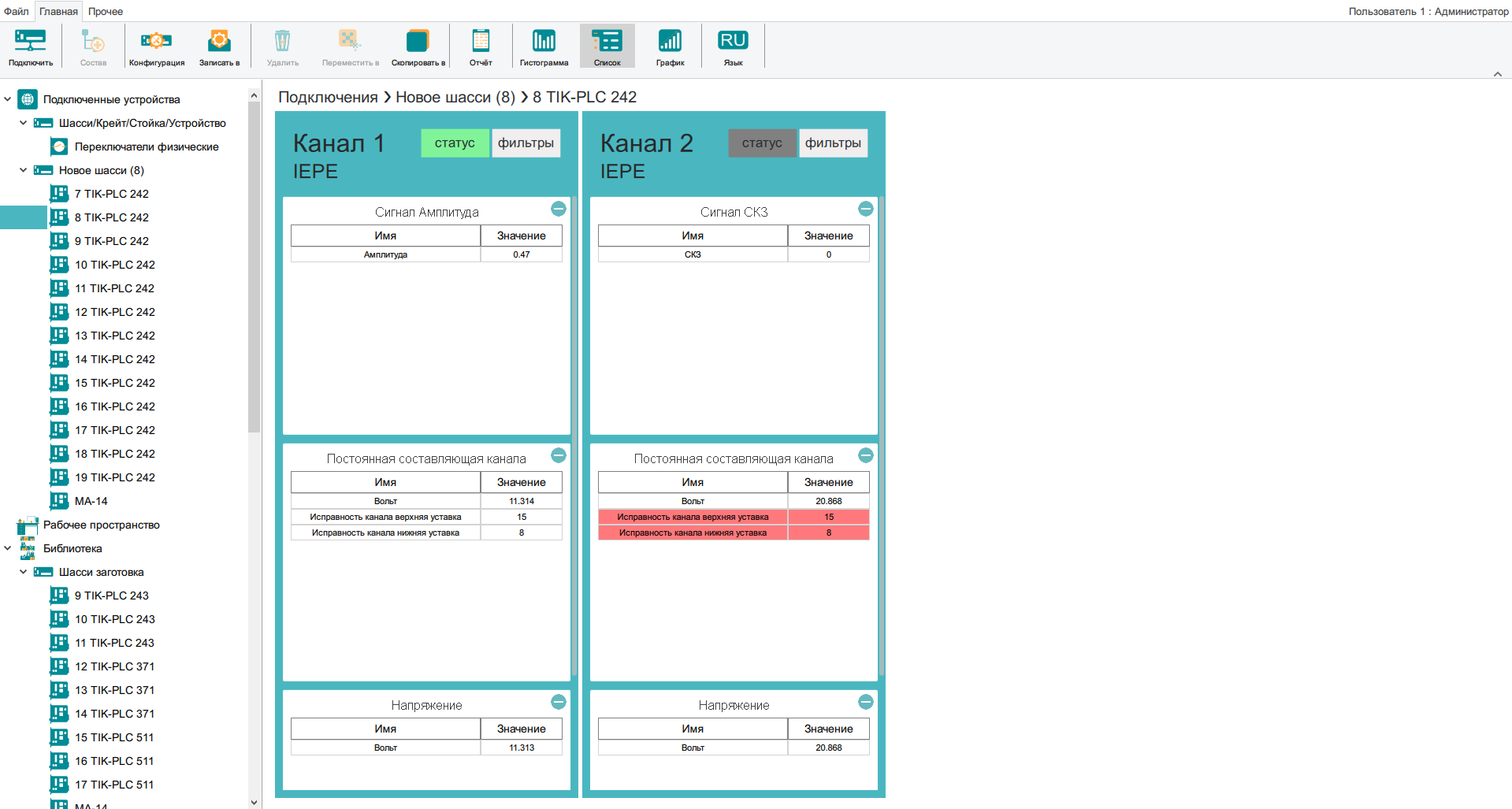Image resolution: width=1512 pixels, height=809 pixels.
Task: Click the Состав toolbar icon
Action: [x=93, y=46]
